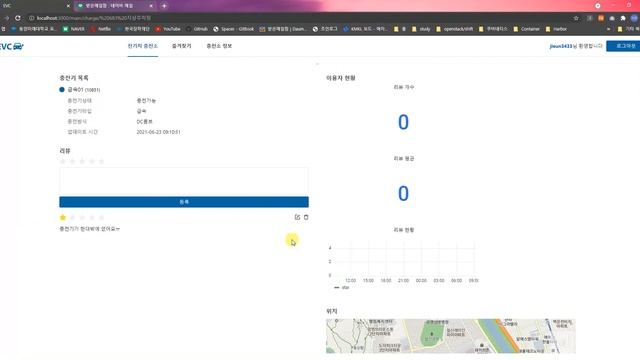Toggle the star series in the chart legend

[x=342, y=288]
